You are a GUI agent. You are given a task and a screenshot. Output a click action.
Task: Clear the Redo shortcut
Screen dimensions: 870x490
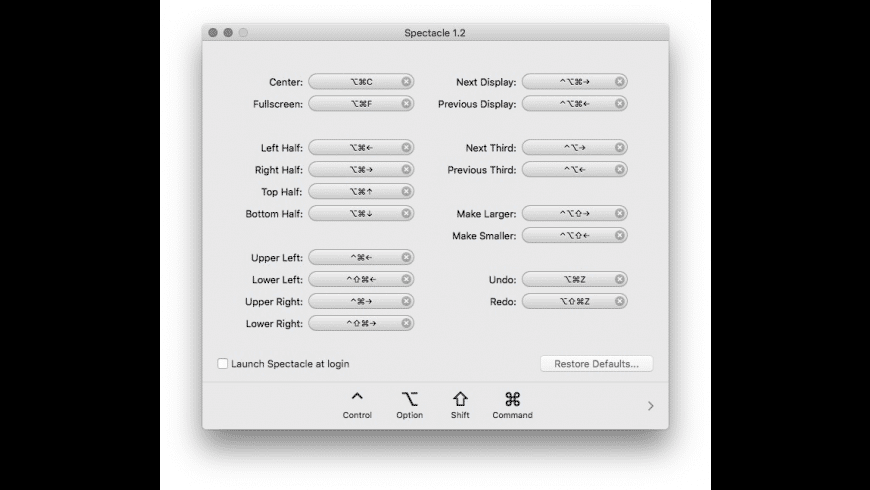620,301
